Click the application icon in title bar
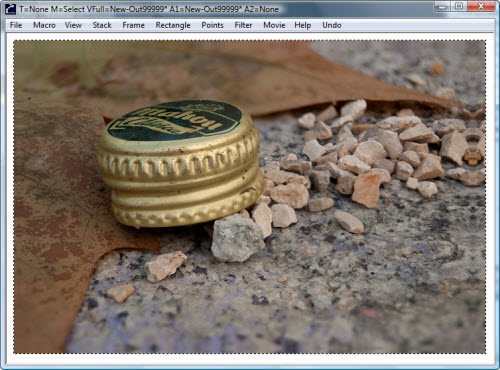Image resolution: width=500 pixels, height=370 pixels. click(10, 9)
